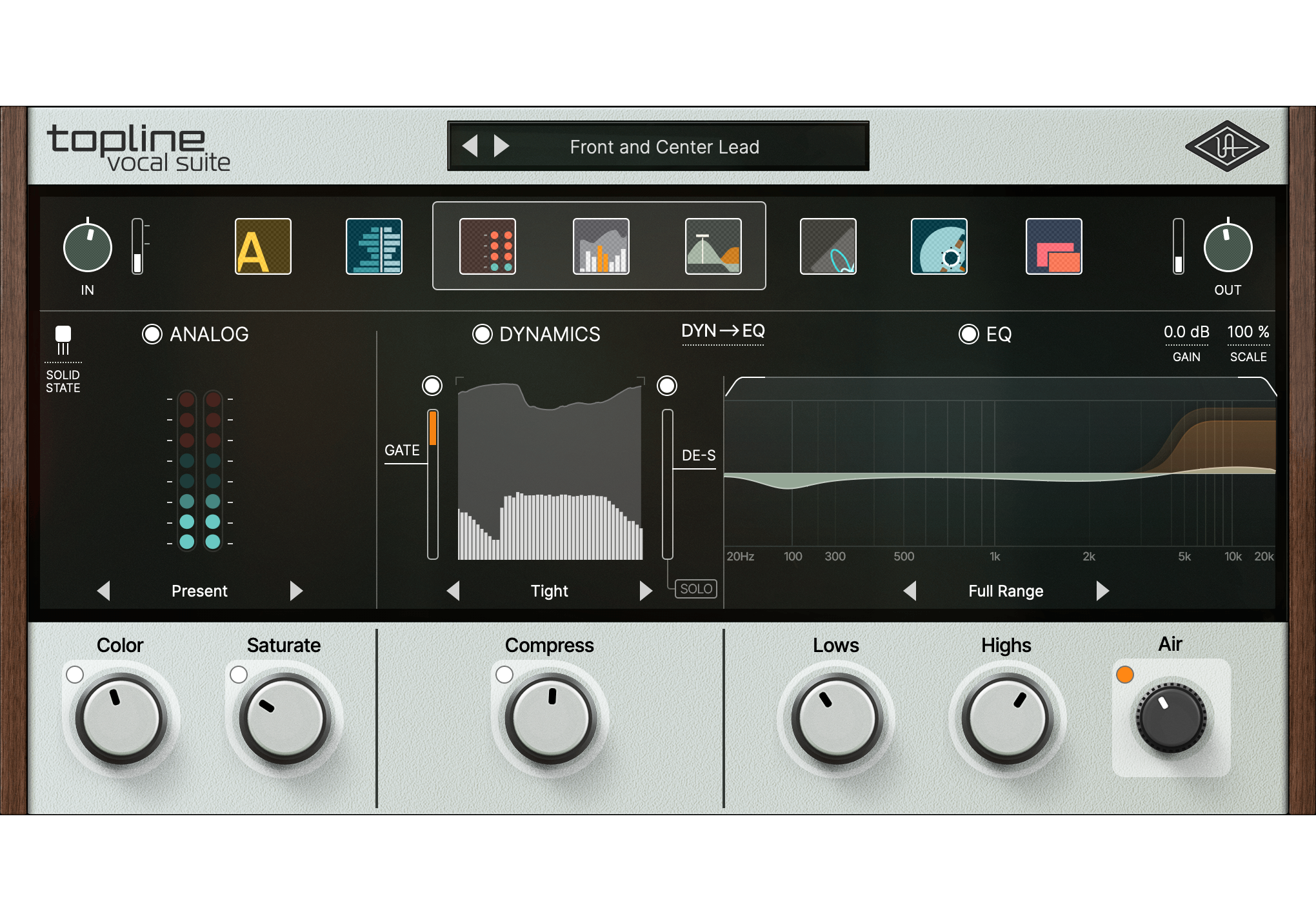The height and width of the screenshot is (921, 1316).
Task: Click the Present analog mode name
Action: point(199,591)
